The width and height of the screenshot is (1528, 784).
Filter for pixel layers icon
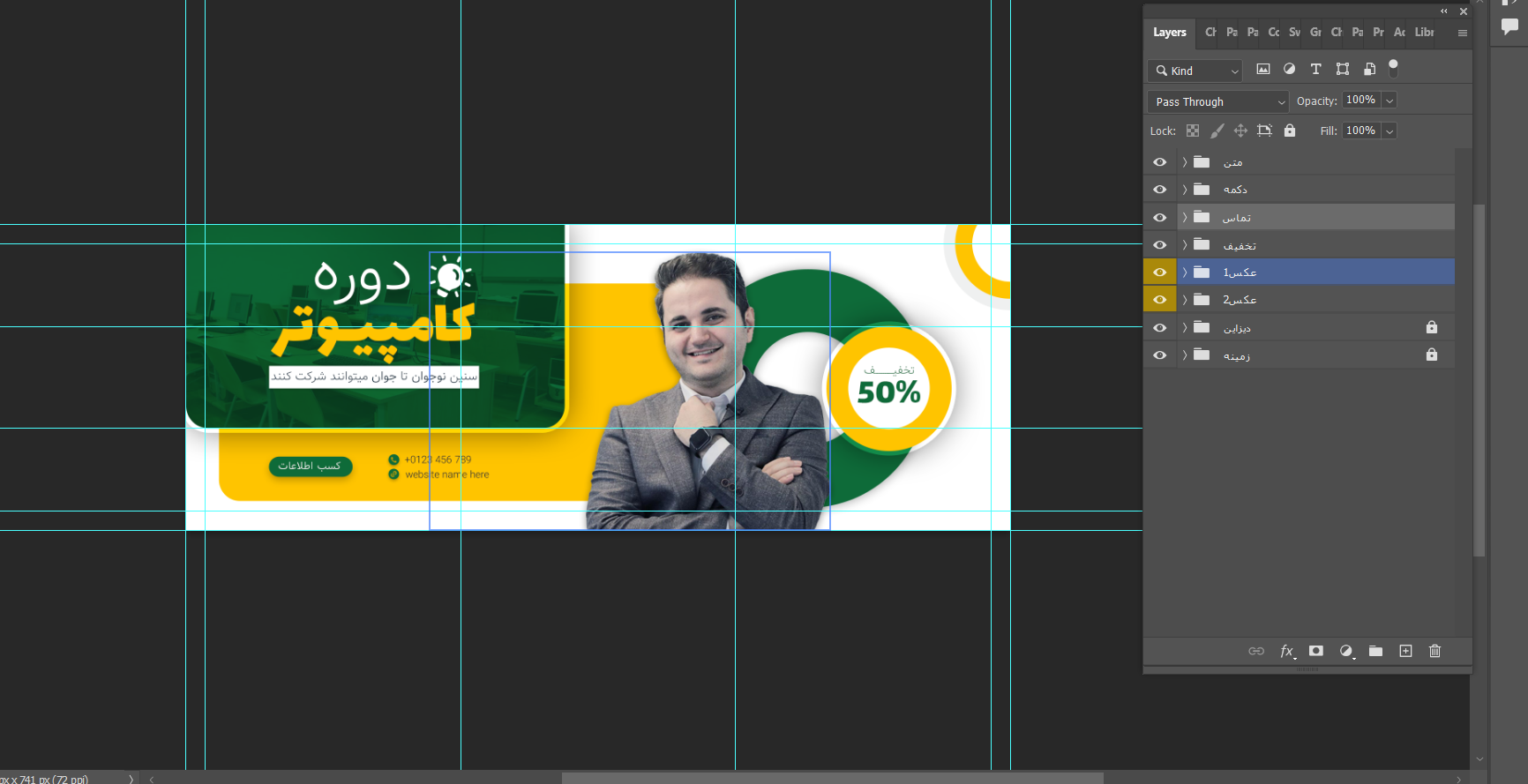coord(1263,70)
